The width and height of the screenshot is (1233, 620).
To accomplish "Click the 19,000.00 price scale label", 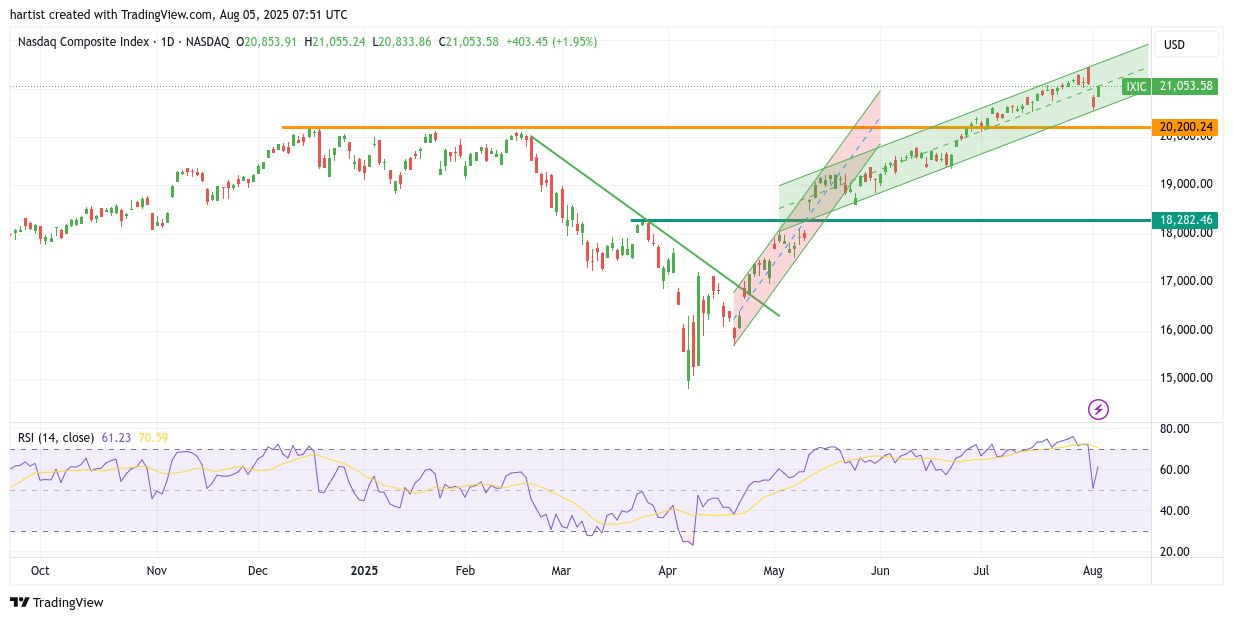I will coord(1186,184).
